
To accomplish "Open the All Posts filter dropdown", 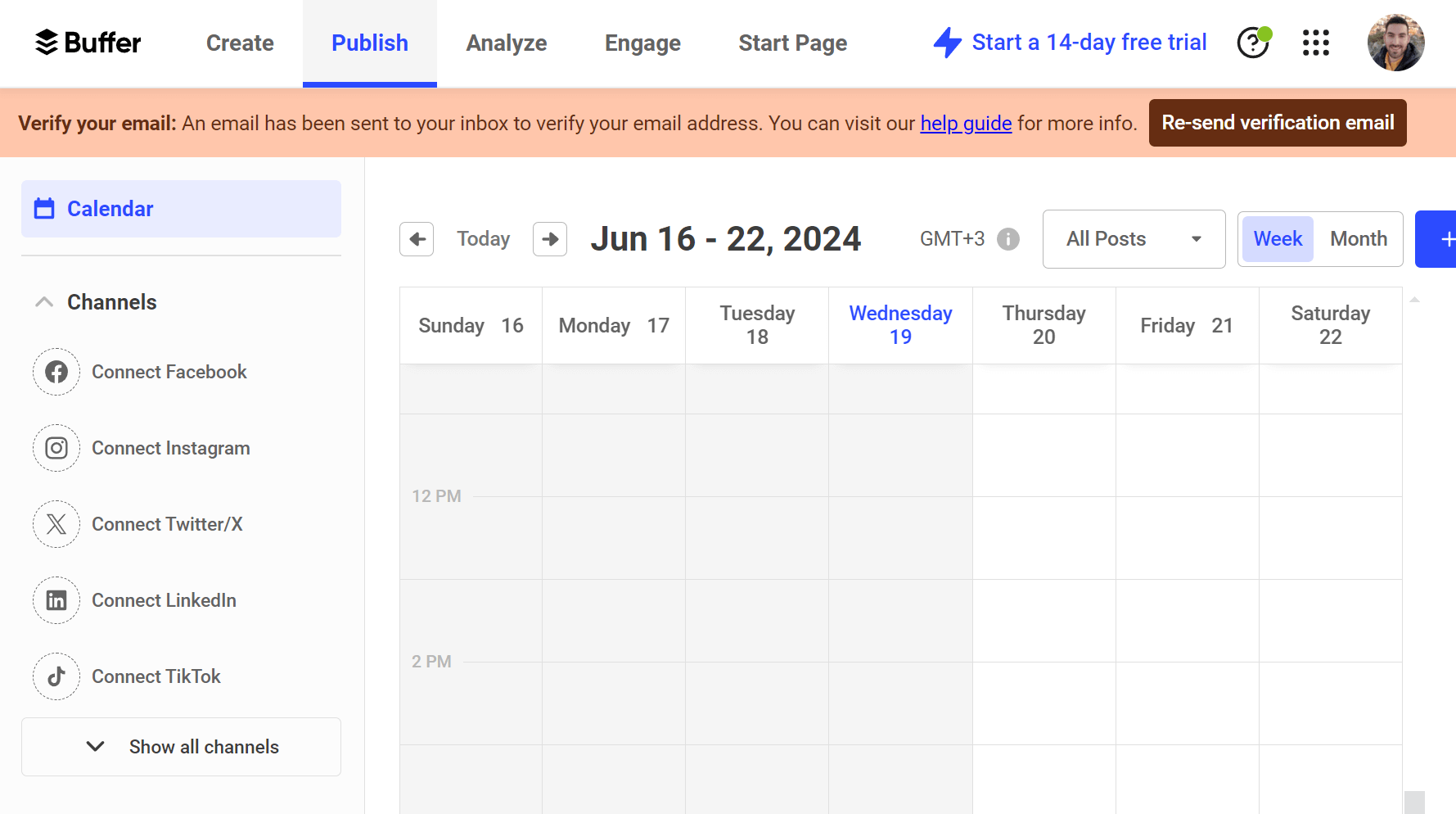I will point(1134,239).
